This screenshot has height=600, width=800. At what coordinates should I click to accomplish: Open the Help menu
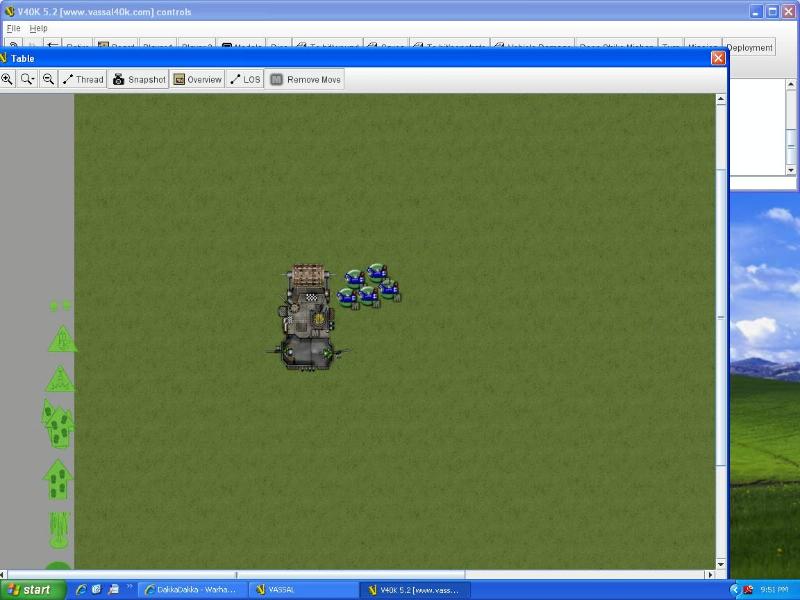coord(38,28)
